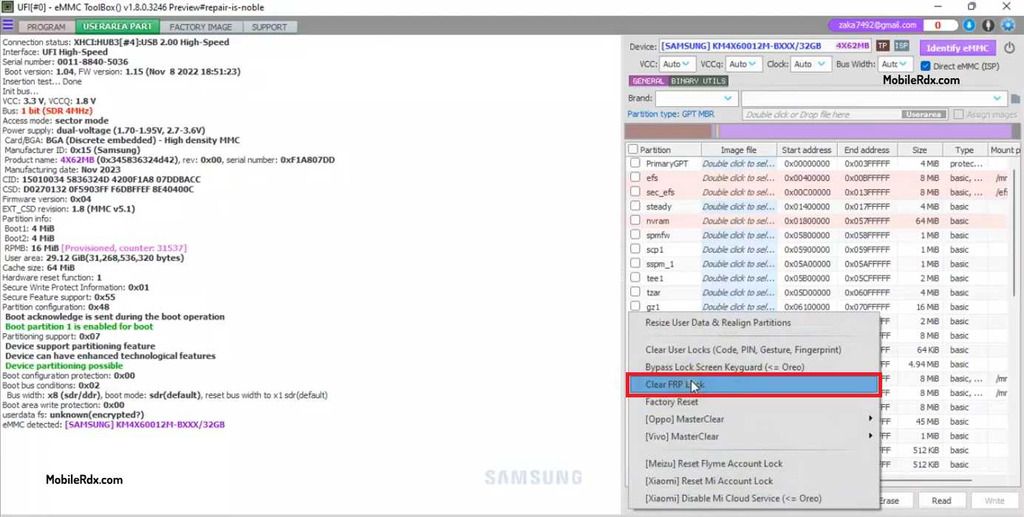
Task: Click the blue download/update icon
Action: tap(969, 25)
